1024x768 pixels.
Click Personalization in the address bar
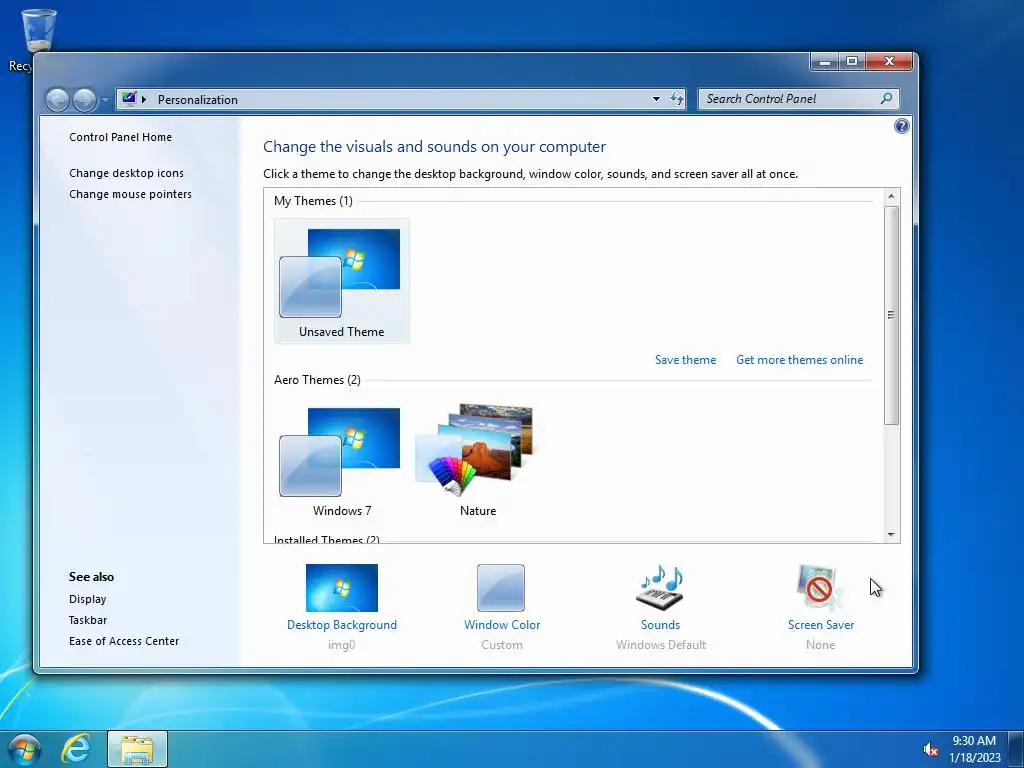[x=197, y=99]
